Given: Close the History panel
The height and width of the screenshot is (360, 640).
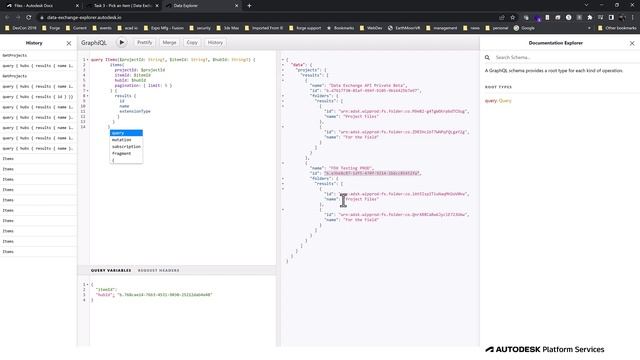Looking at the screenshot, I should coord(69,43).
